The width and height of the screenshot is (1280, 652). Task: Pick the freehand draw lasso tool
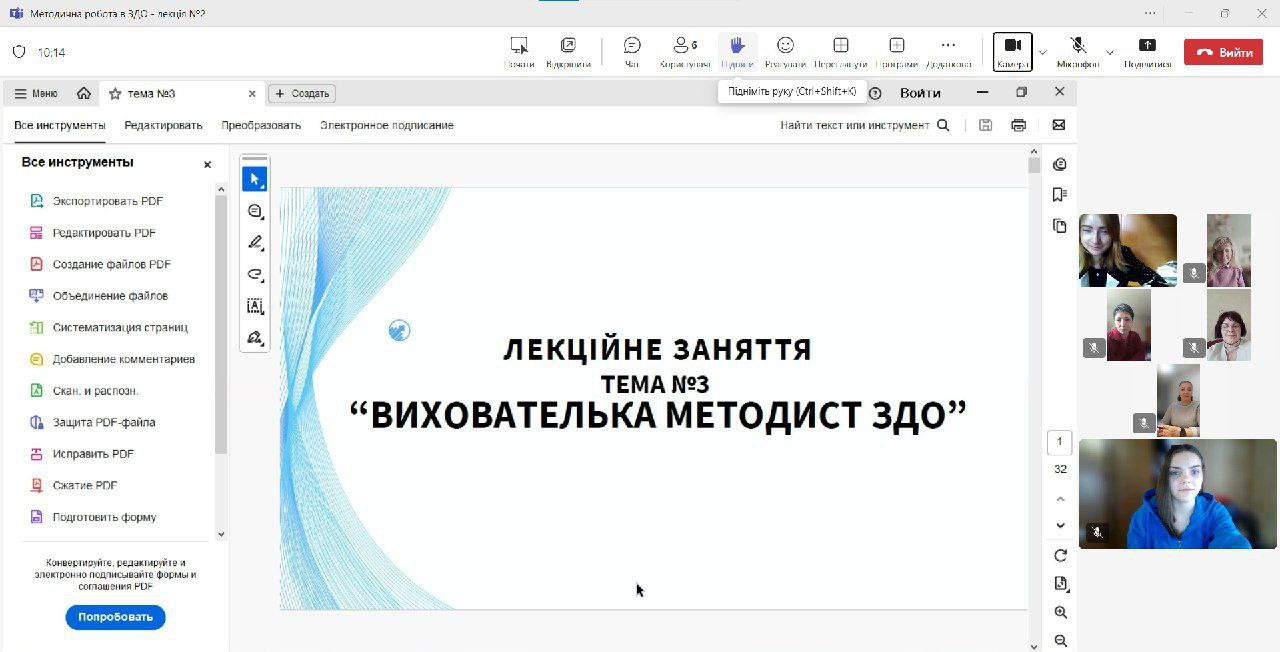255,274
